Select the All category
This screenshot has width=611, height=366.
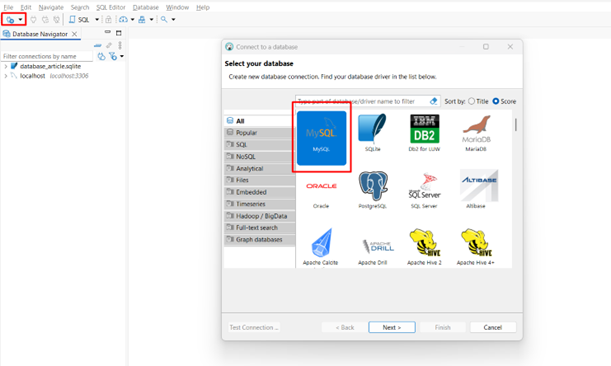pyautogui.click(x=259, y=121)
